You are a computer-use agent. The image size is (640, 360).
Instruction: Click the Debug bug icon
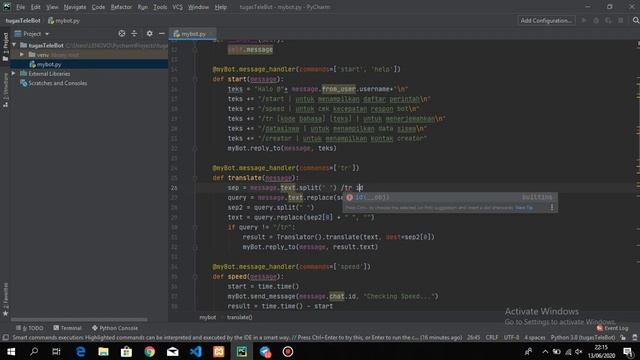596,20
